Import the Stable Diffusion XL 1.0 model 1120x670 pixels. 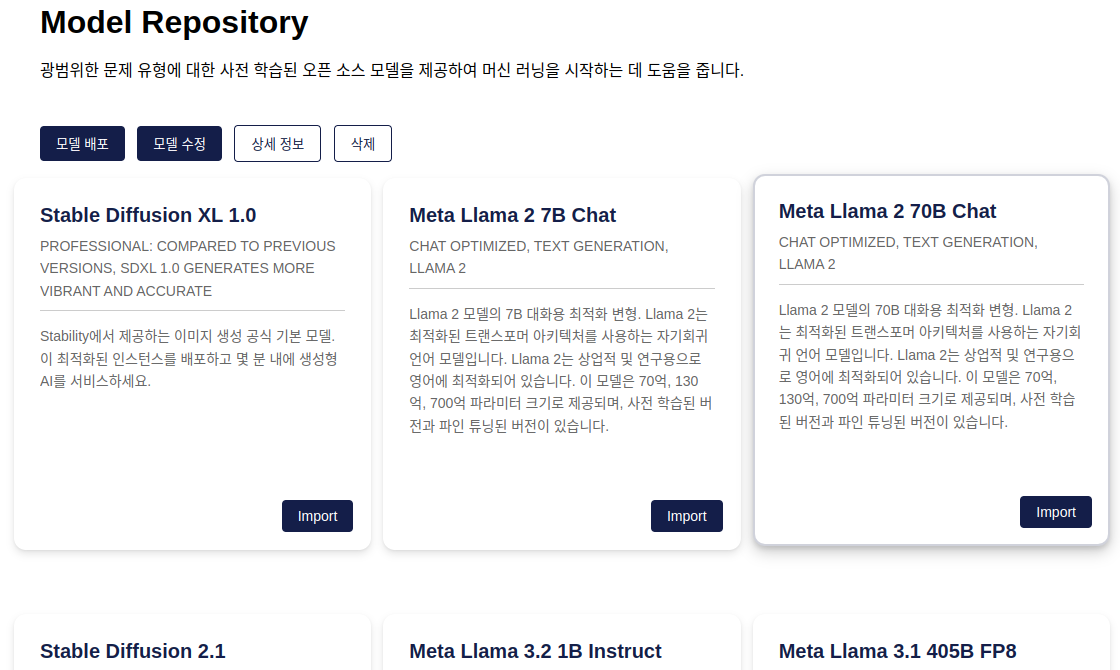tap(317, 516)
